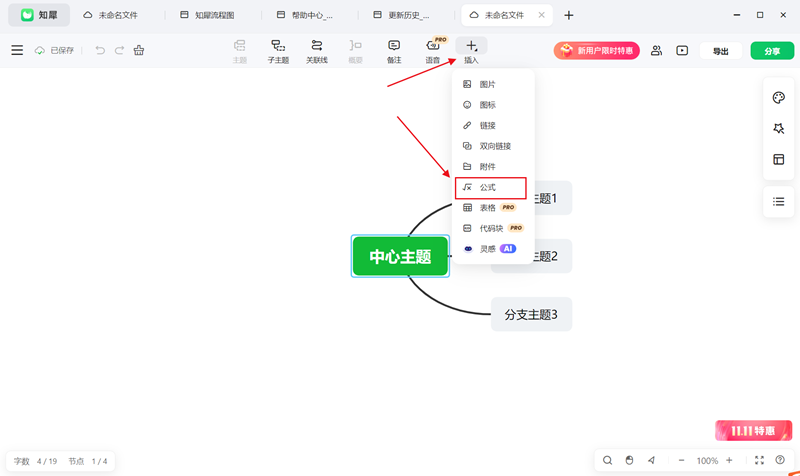Select the 中心主题 central node
Viewport: 800px width, 476px height.
[x=400, y=256]
